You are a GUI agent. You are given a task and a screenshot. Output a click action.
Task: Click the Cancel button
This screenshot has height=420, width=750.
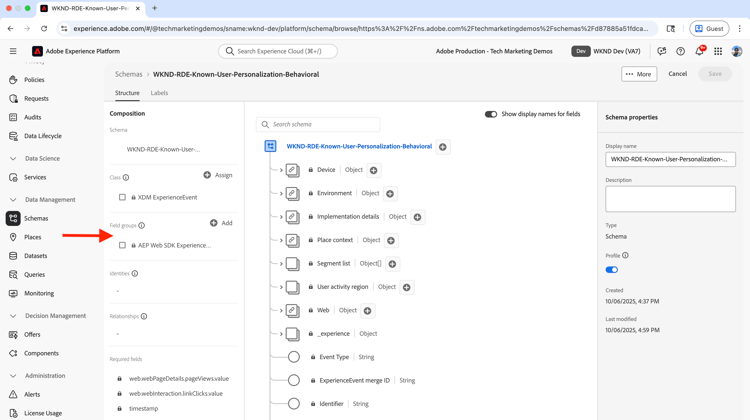click(677, 74)
